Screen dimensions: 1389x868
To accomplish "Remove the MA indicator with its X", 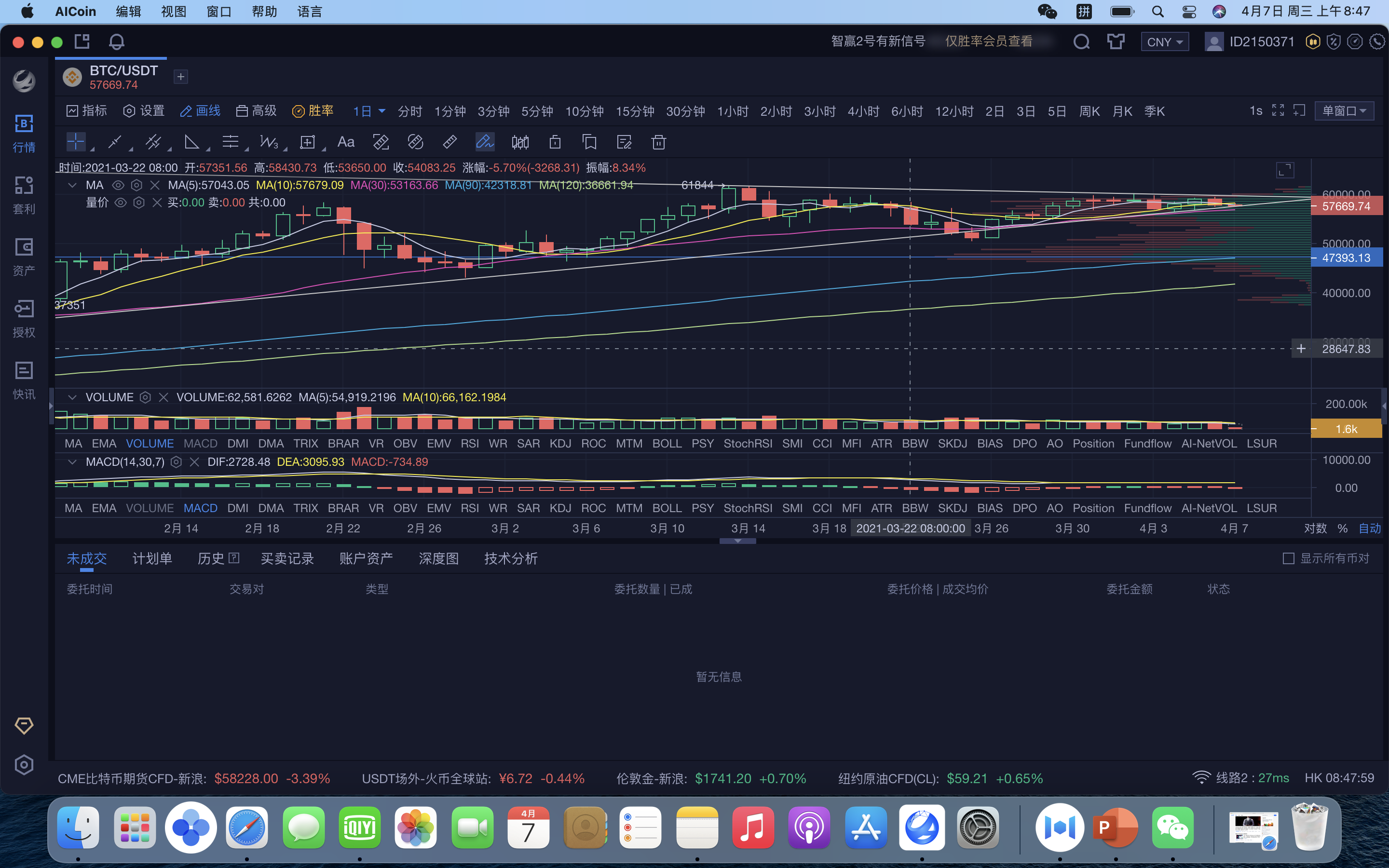I will (x=155, y=186).
